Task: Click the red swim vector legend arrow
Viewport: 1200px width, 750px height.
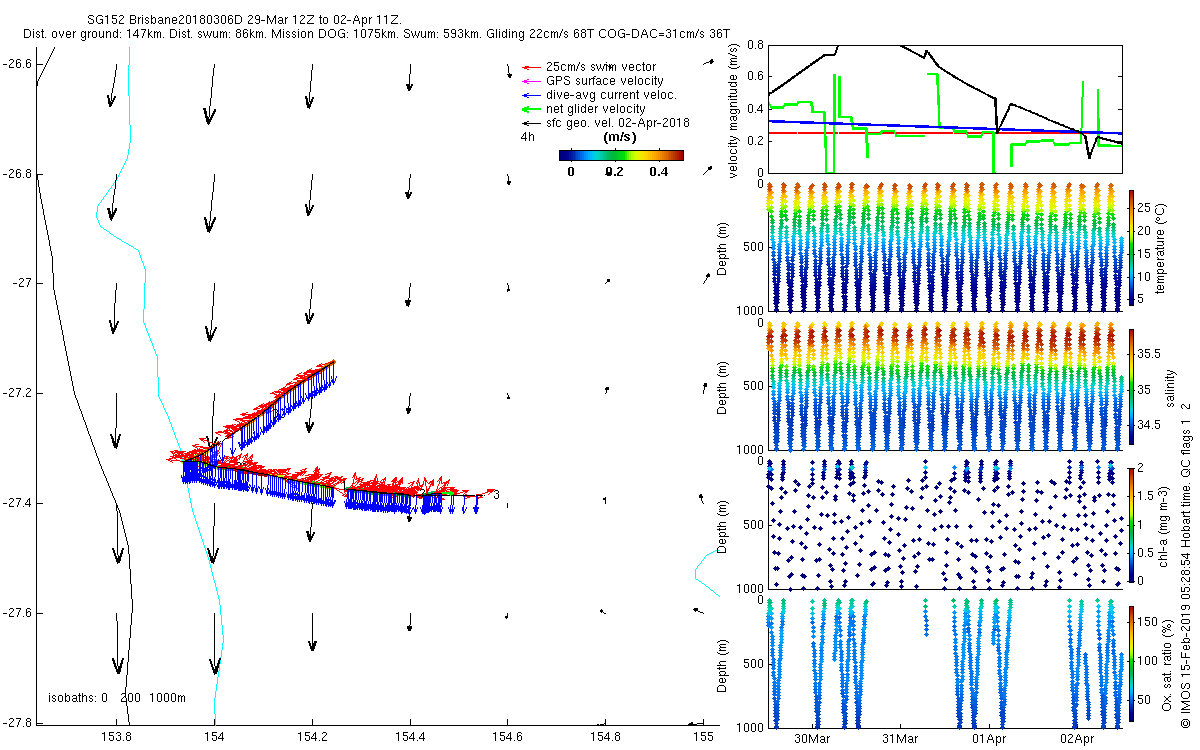Action: pos(532,67)
